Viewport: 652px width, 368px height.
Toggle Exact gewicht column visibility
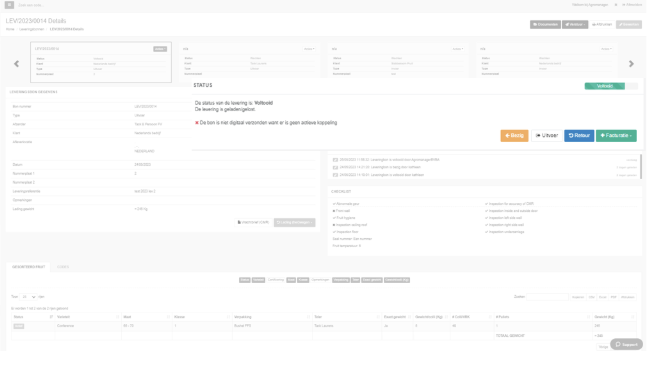[x=371, y=280]
